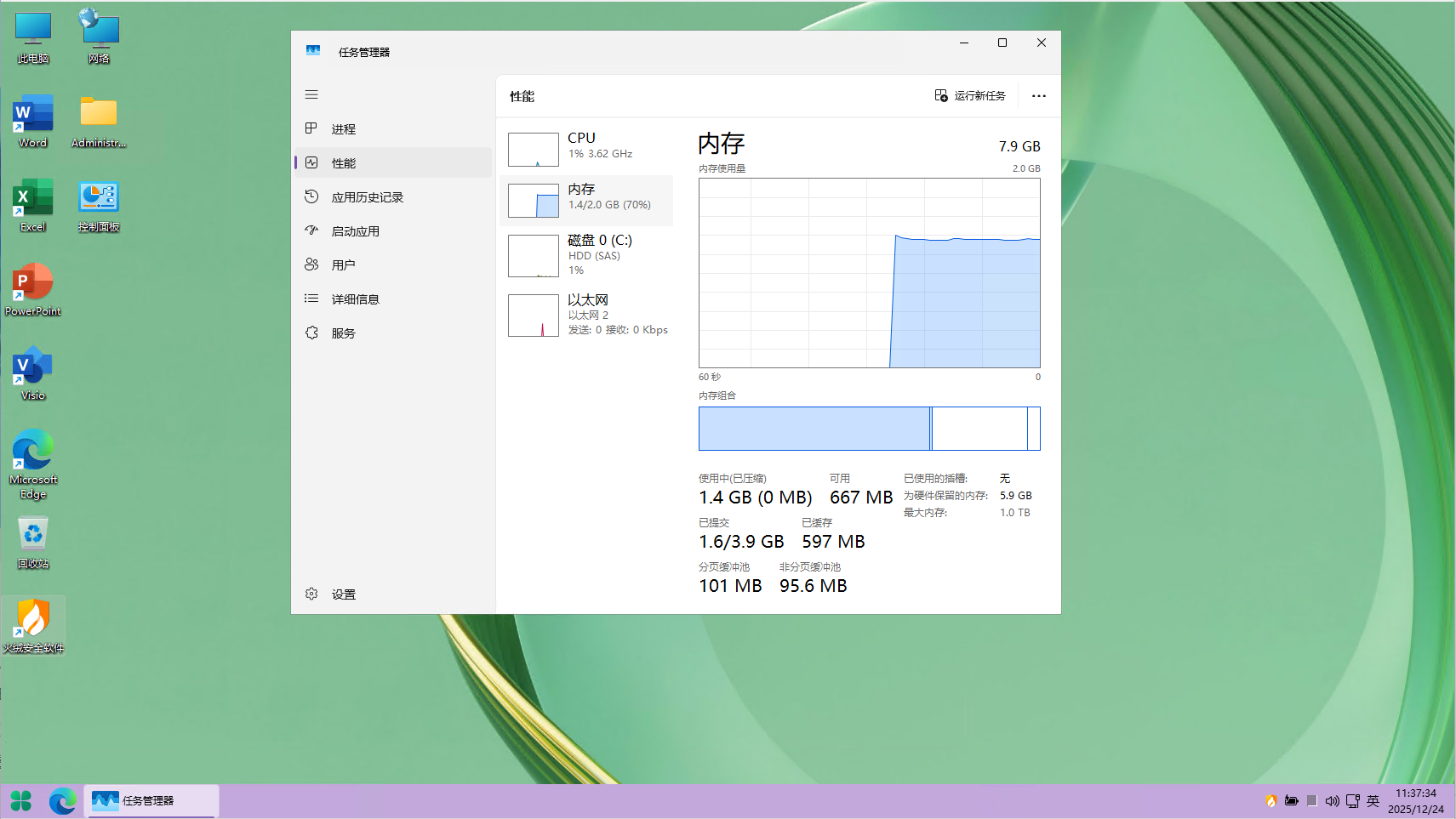Screen dimensions: 1456x819
Task: Click the 启动应用 startup apps icon
Action: 311,230
